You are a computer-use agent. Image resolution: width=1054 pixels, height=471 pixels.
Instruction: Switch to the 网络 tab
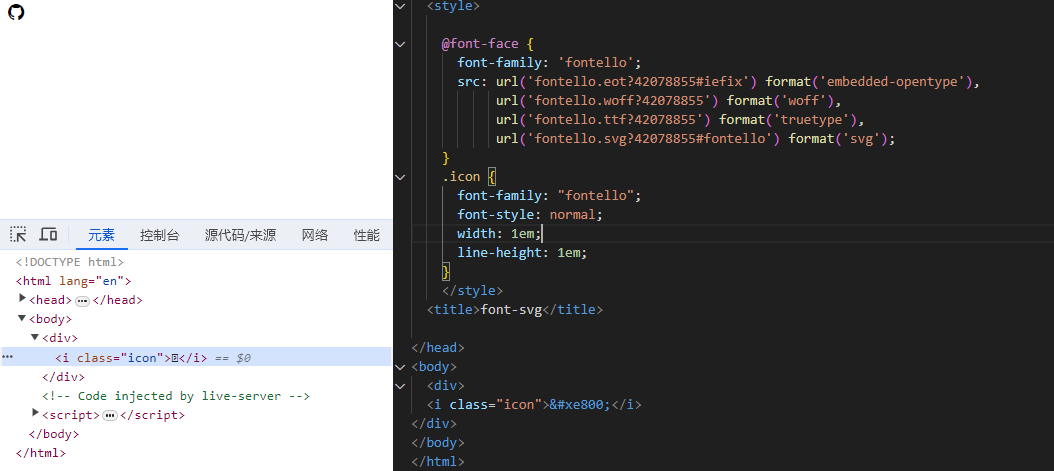[x=315, y=235]
